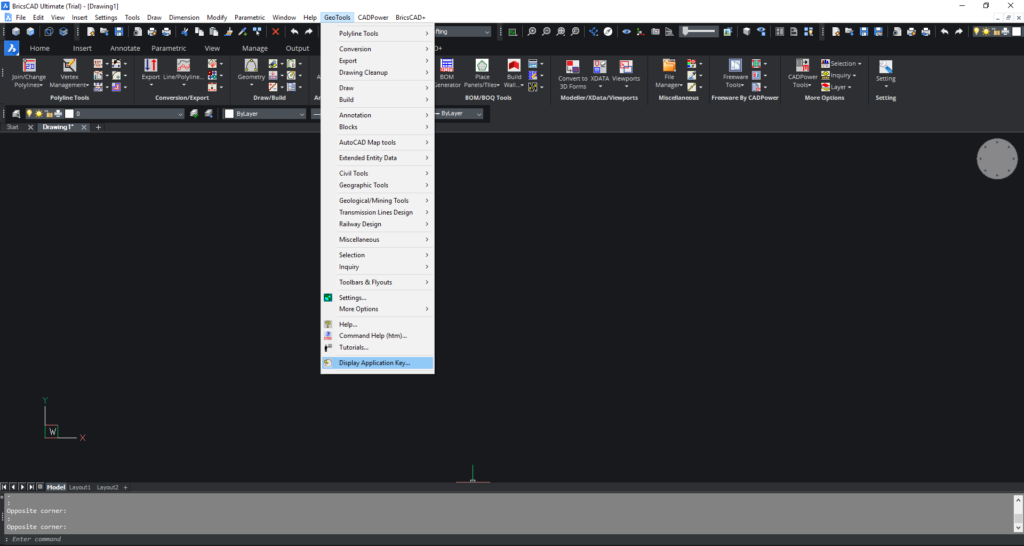
Task: Click the command panel scroll down arrow
Action: (1018, 527)
